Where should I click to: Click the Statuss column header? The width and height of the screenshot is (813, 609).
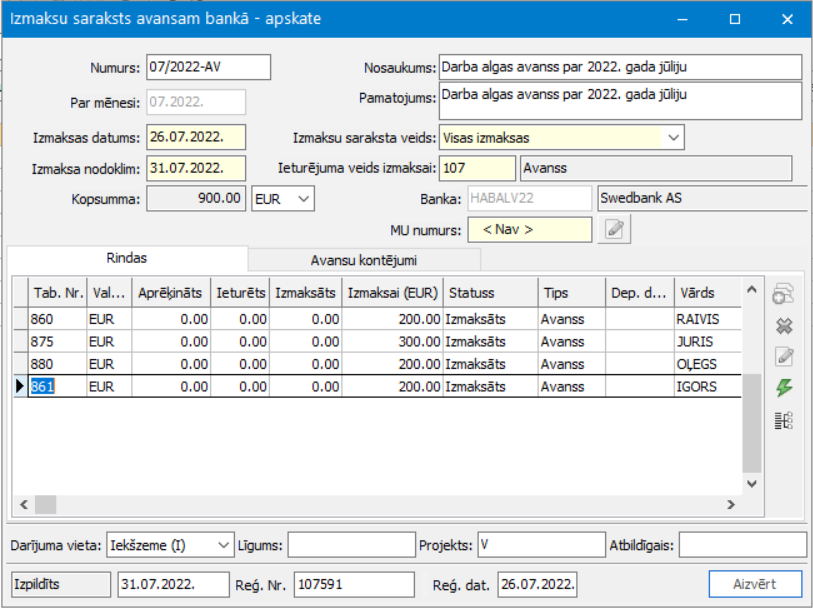tap(490, 293)
